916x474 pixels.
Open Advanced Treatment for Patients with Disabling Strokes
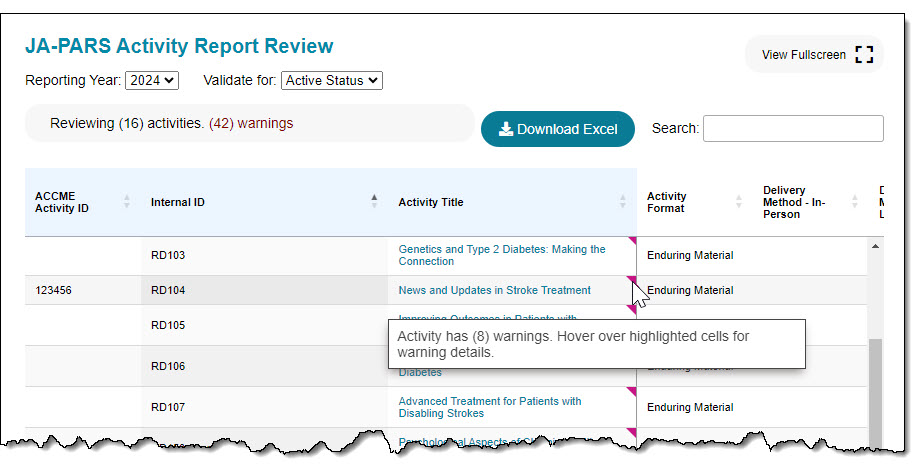click(x=490, y=407)
